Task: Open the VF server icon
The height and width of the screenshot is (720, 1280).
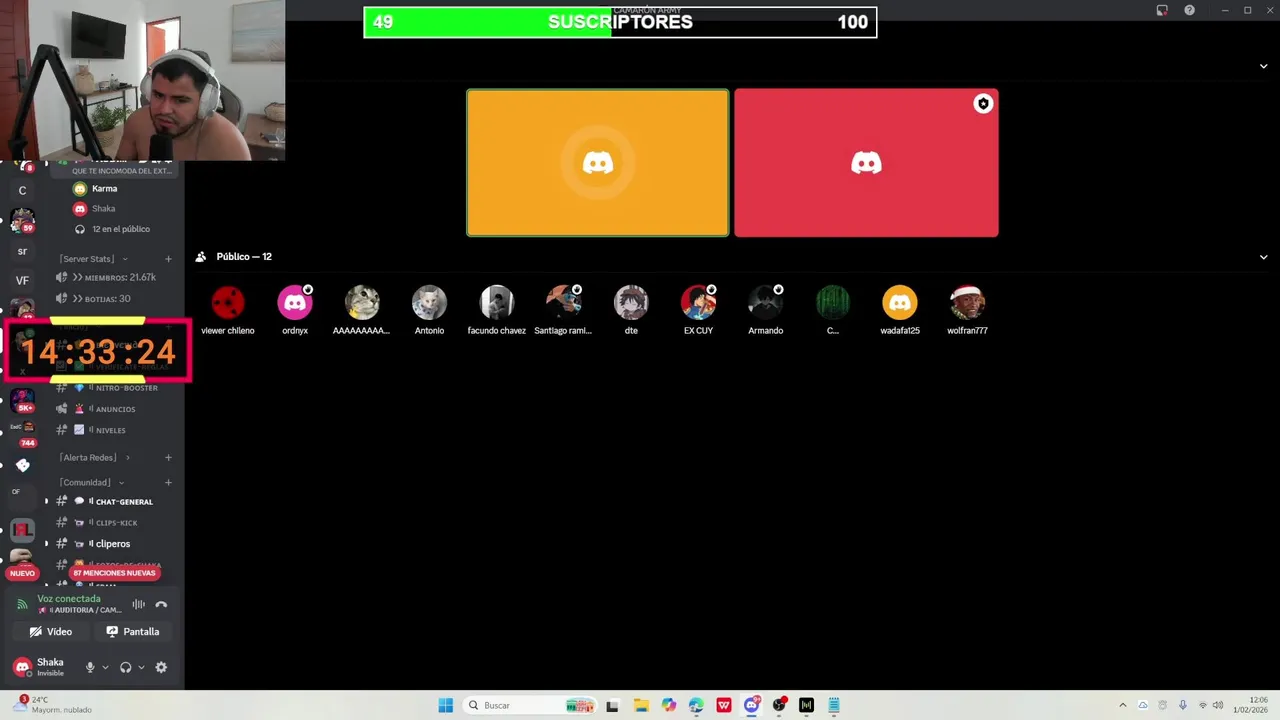Action: click(22, 281)
